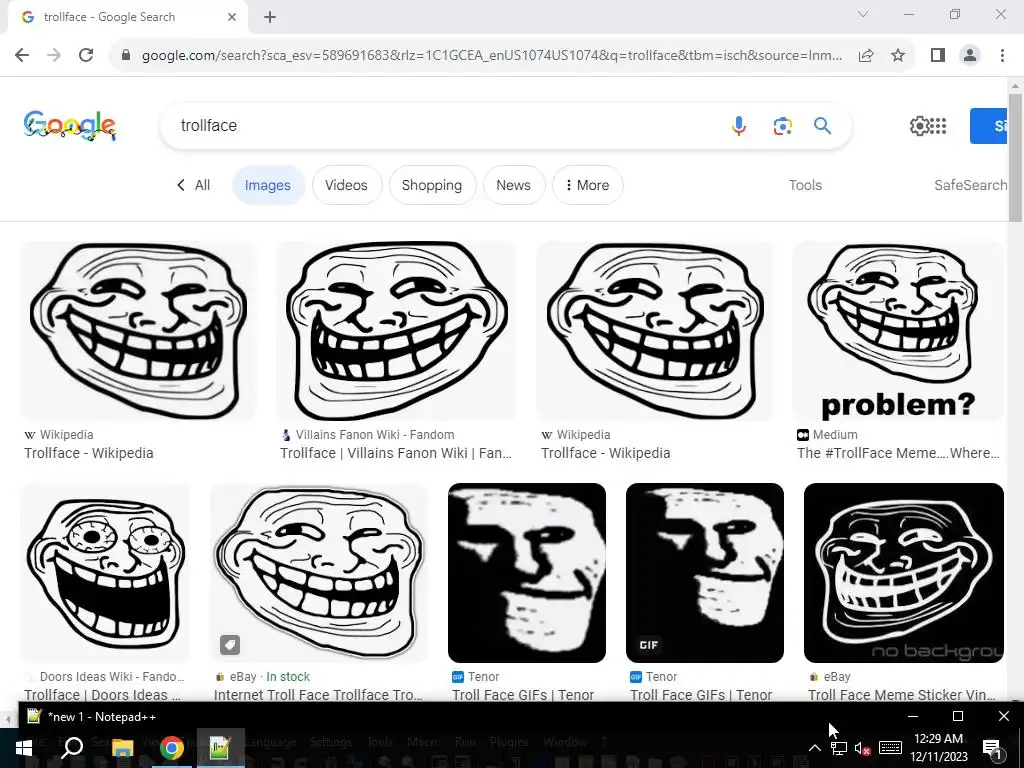Open Windows taskbar search
This screenshot has width=1024, height=768.
(72, 748)
